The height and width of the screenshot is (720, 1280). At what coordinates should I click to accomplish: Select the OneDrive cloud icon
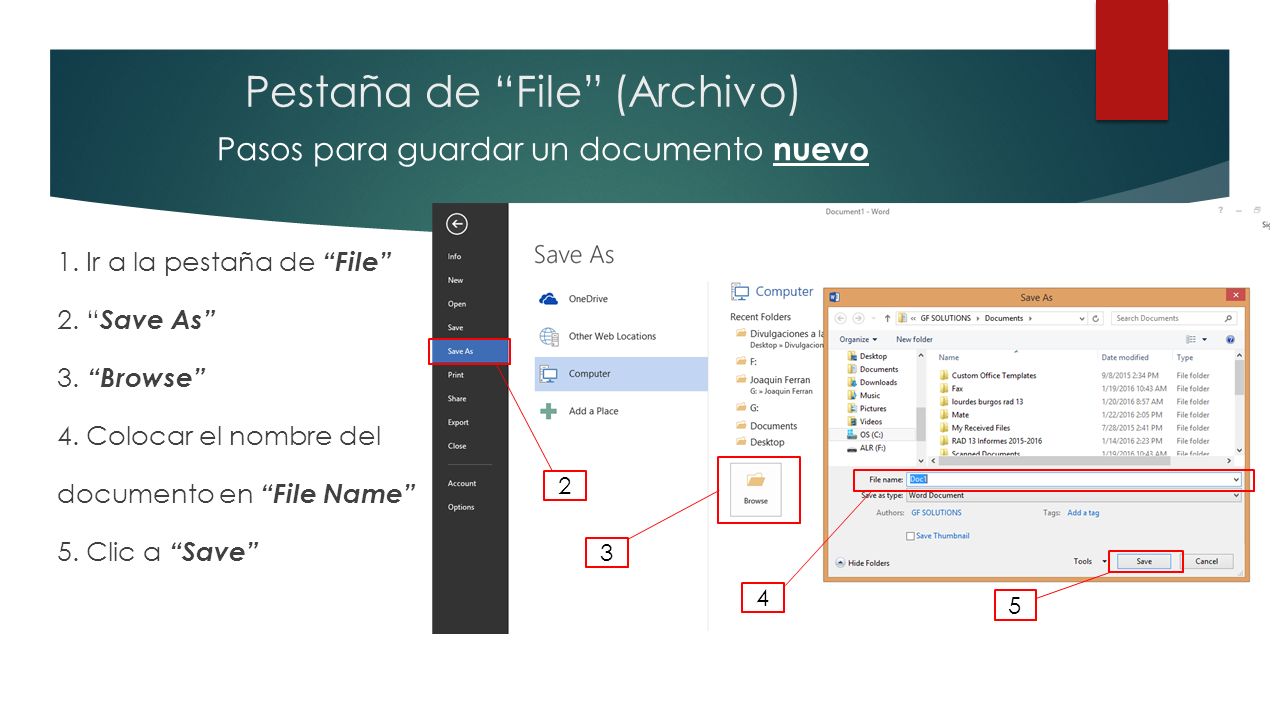click(548, 299)
